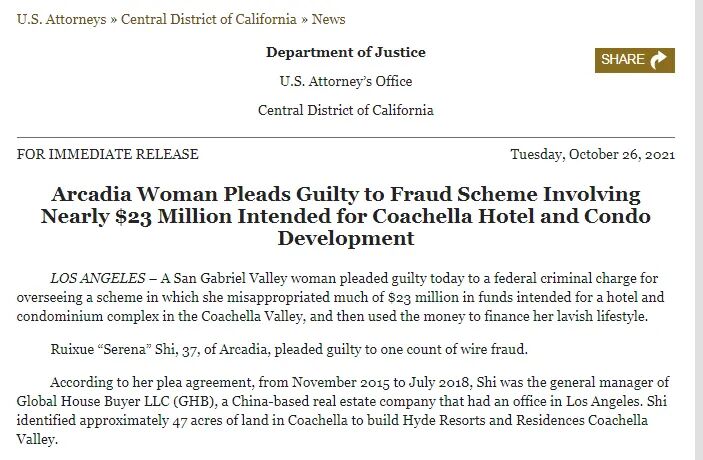Click the SHARE button
This screenshot has width=703, height=460.
click(634, 60)
